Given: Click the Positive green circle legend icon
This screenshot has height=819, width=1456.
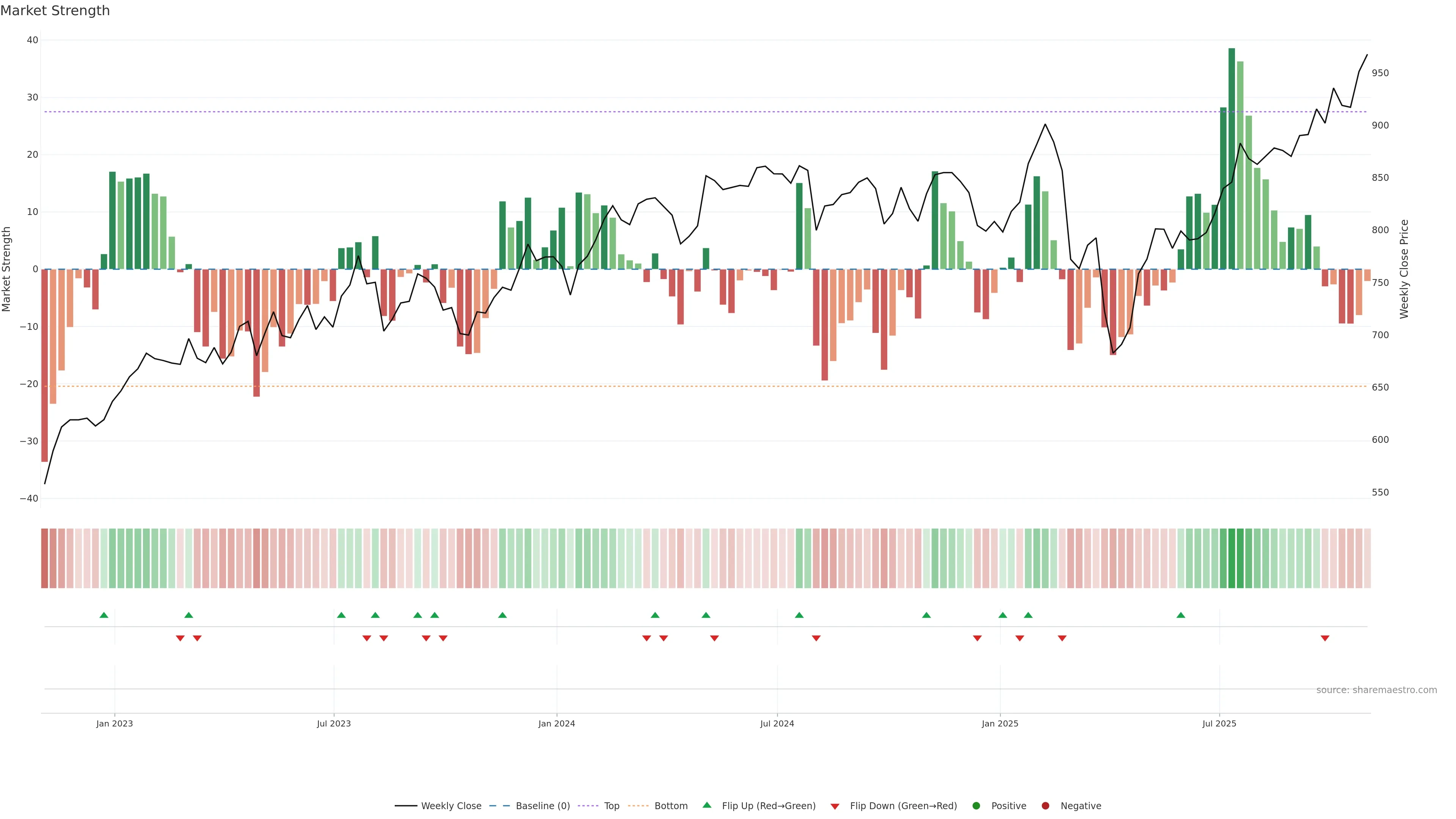Looking at the screenshot, I should (x=976, y=806).
